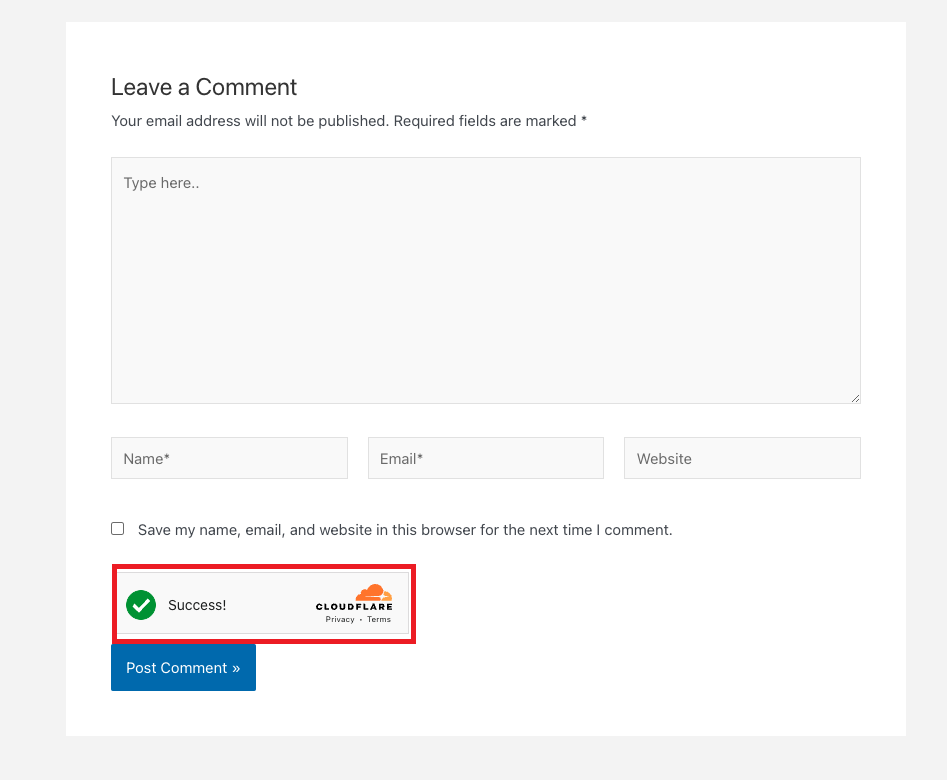Image resolution: width=947 pixels, height=780 pixels.
Task: Click the green Success checkmark icon
Action: click(141, 605)
